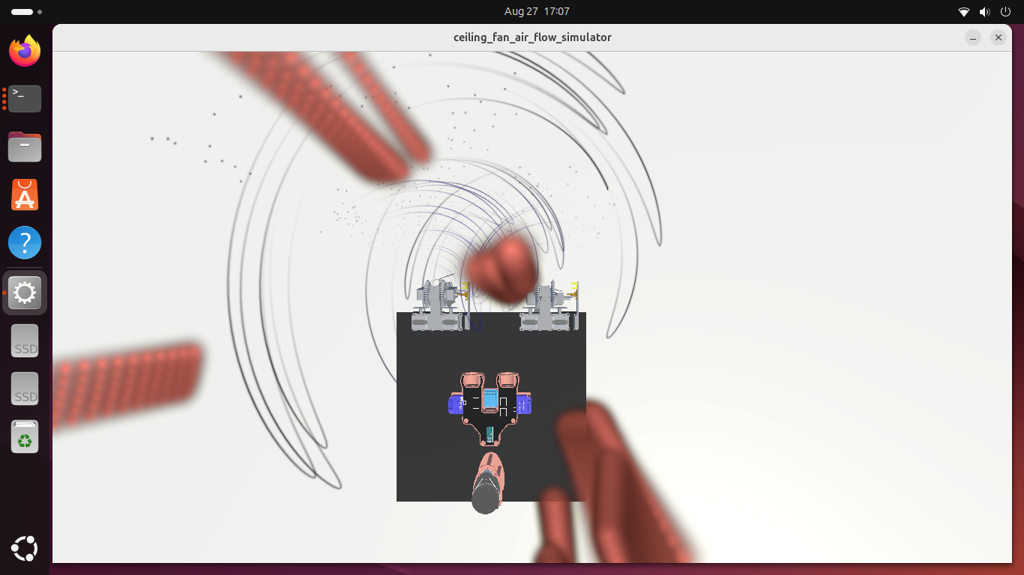The image size is (1024, 575).
Task: Click the left purple component on board
Action: (x=455, y=404)
